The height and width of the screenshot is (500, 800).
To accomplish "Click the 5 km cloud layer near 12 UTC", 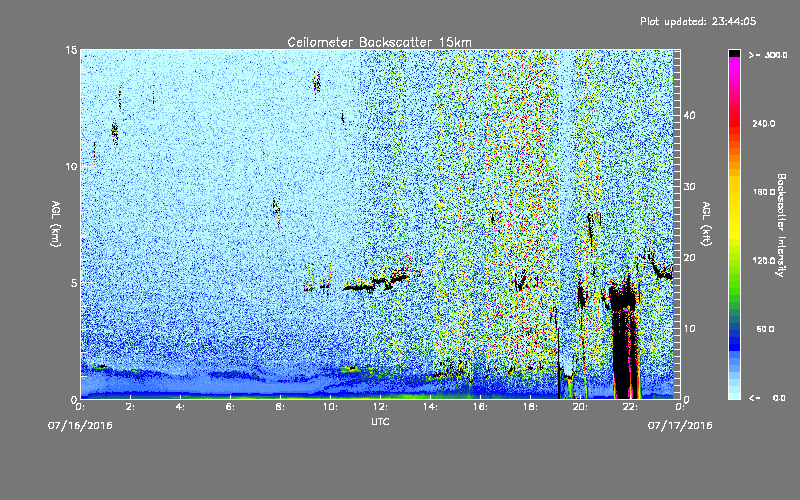I will coord(377,283).
